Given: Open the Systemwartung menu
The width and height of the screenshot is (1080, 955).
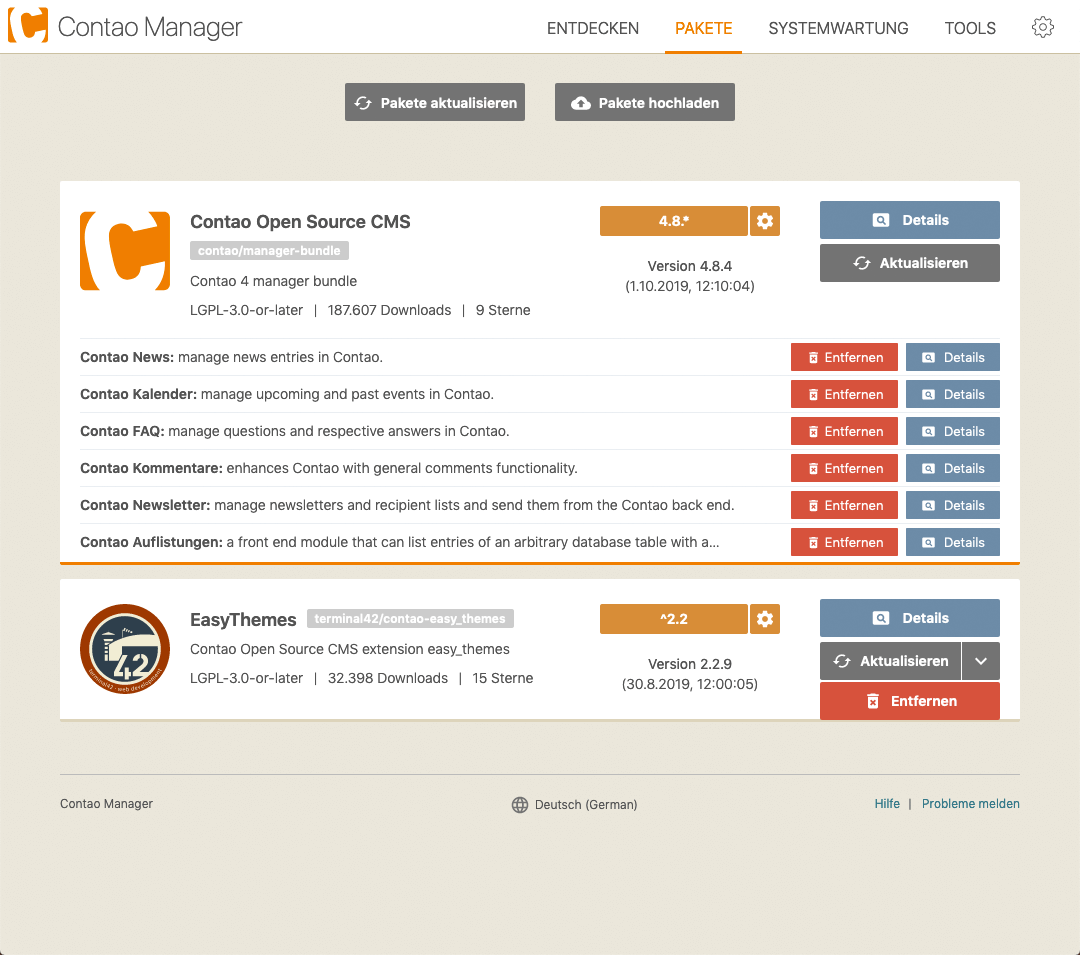Looking at the screenshot, I should coord(838,28).
